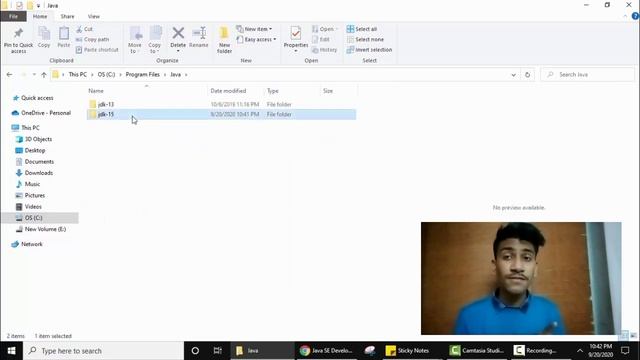Switch to the View ribbon tab
Viewport: 640px width, 360px height.
point(93,16)
